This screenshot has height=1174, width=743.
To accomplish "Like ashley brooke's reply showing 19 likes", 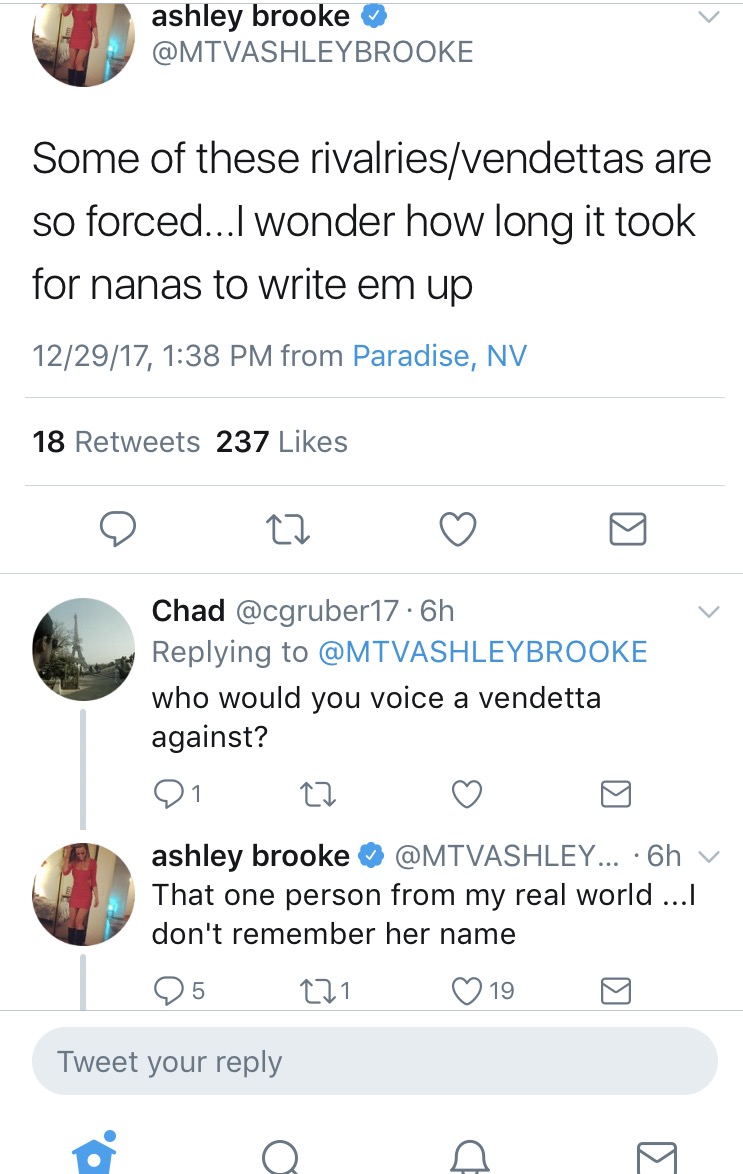I will (467, 991).
